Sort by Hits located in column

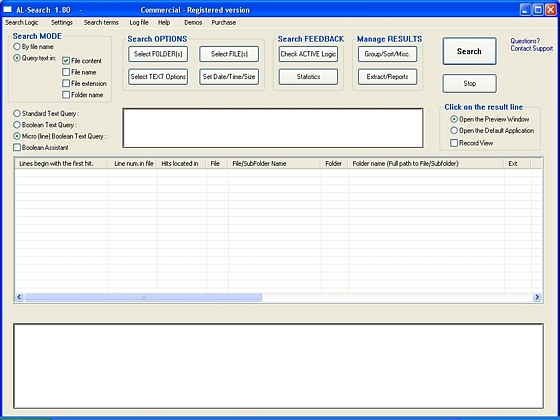point(181,164)
